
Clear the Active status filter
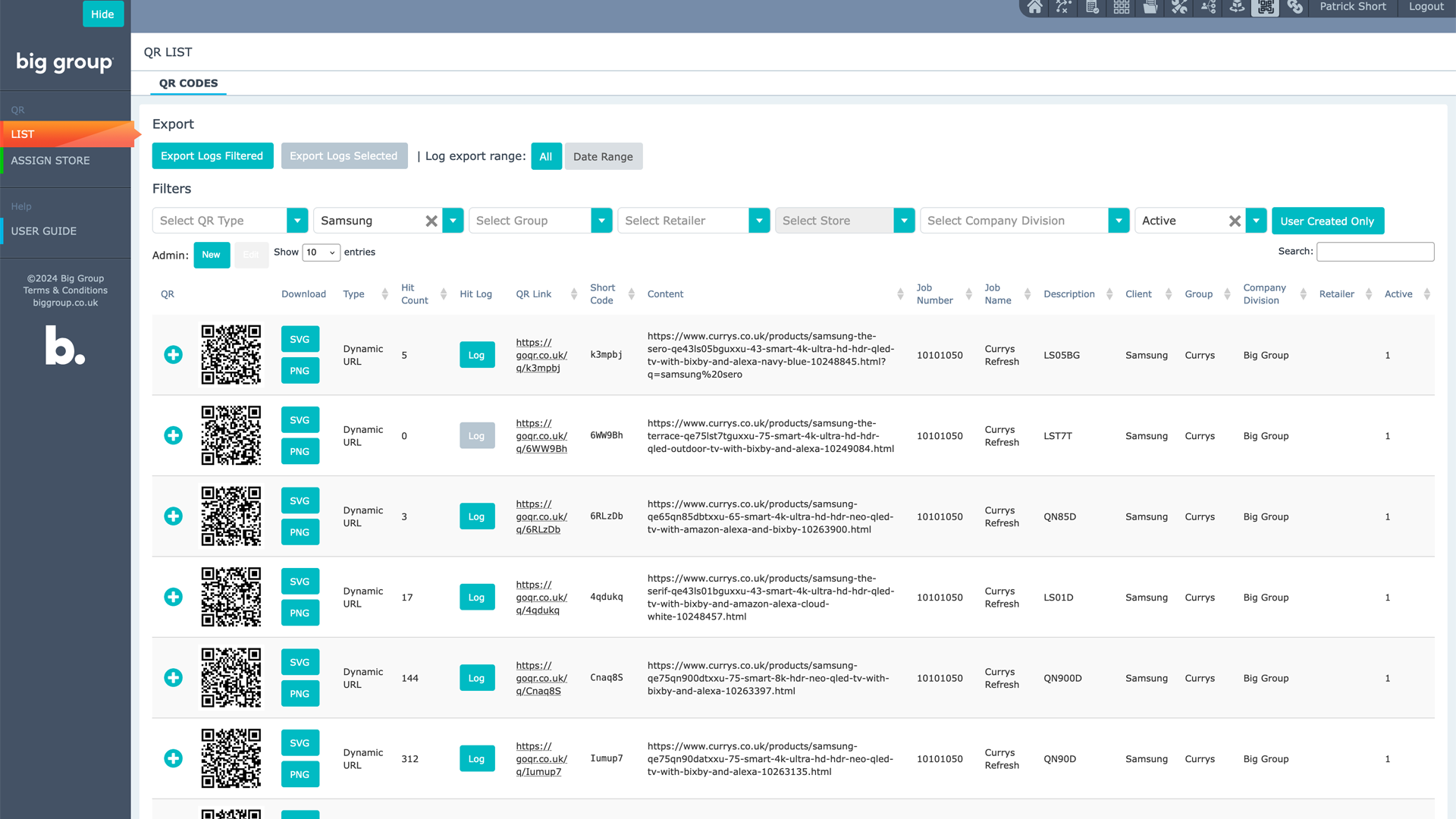[1235, 221]
